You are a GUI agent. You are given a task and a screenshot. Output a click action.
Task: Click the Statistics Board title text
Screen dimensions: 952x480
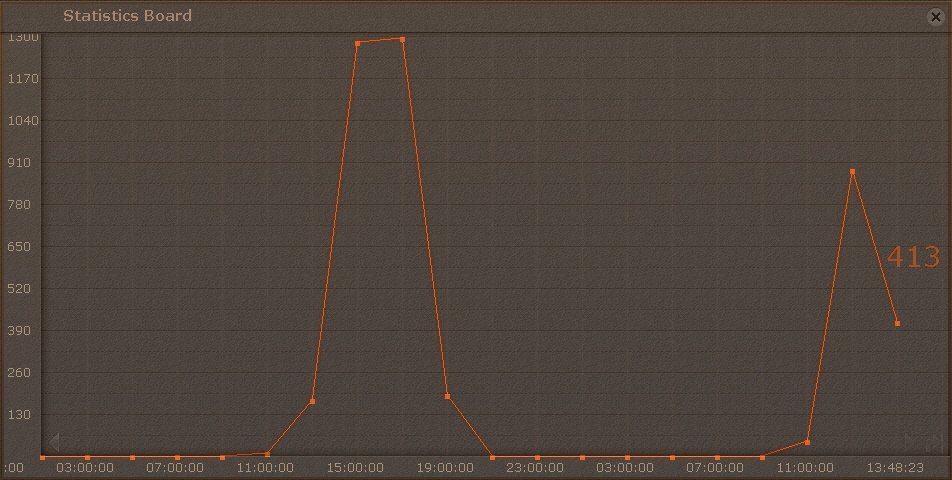click(127, 15)
